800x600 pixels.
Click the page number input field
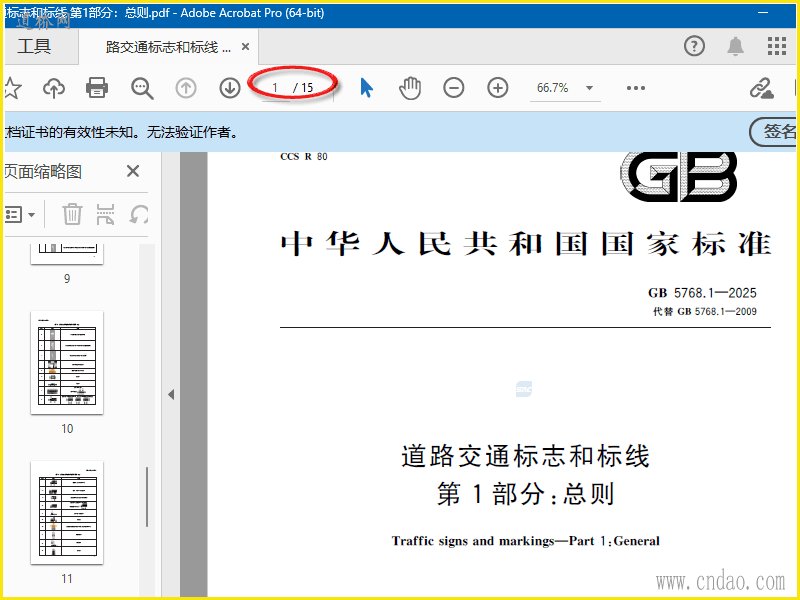[x=276, y=88]
